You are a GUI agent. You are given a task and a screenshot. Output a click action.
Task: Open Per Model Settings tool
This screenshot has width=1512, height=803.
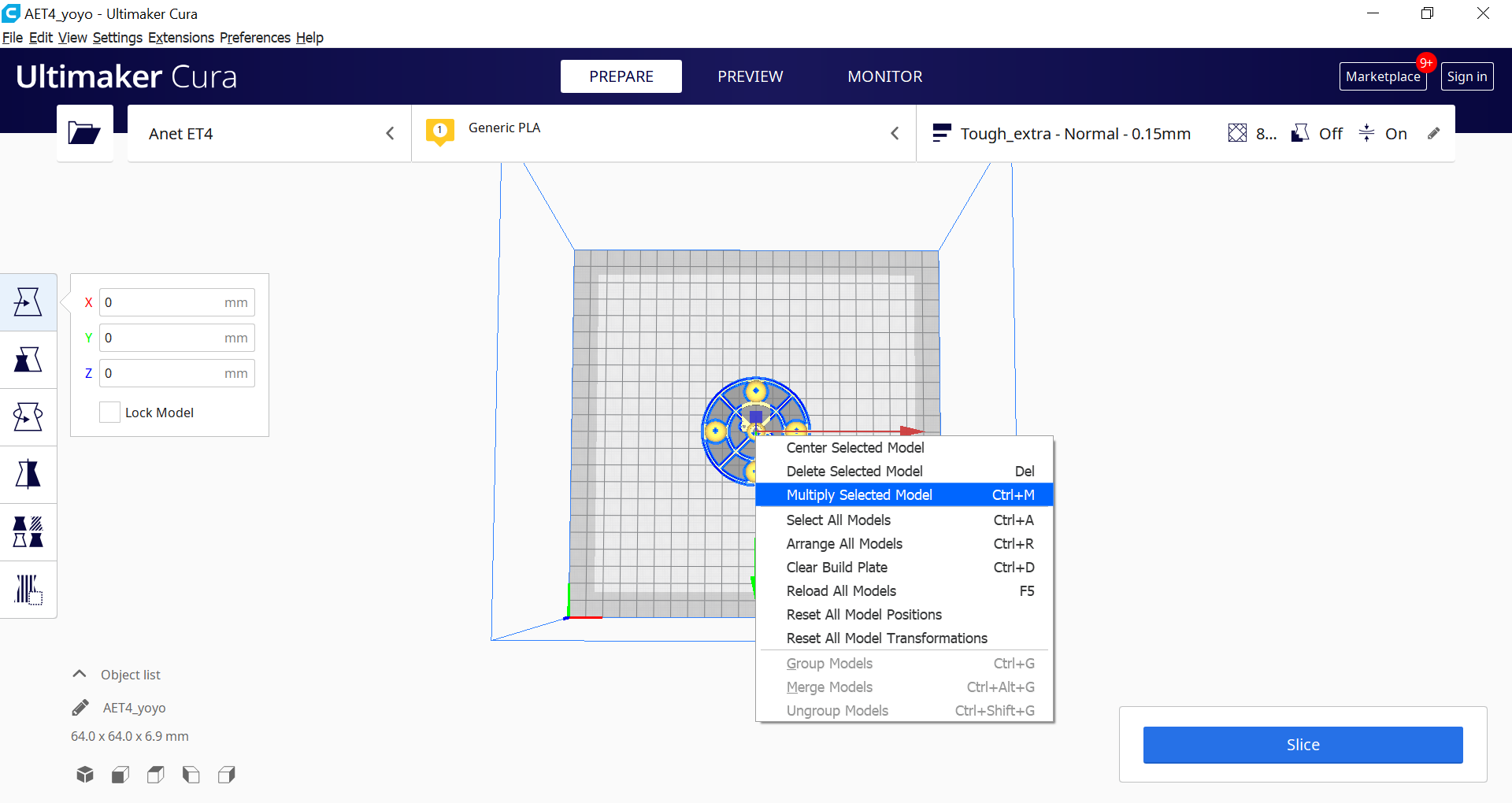pos(28,532)
